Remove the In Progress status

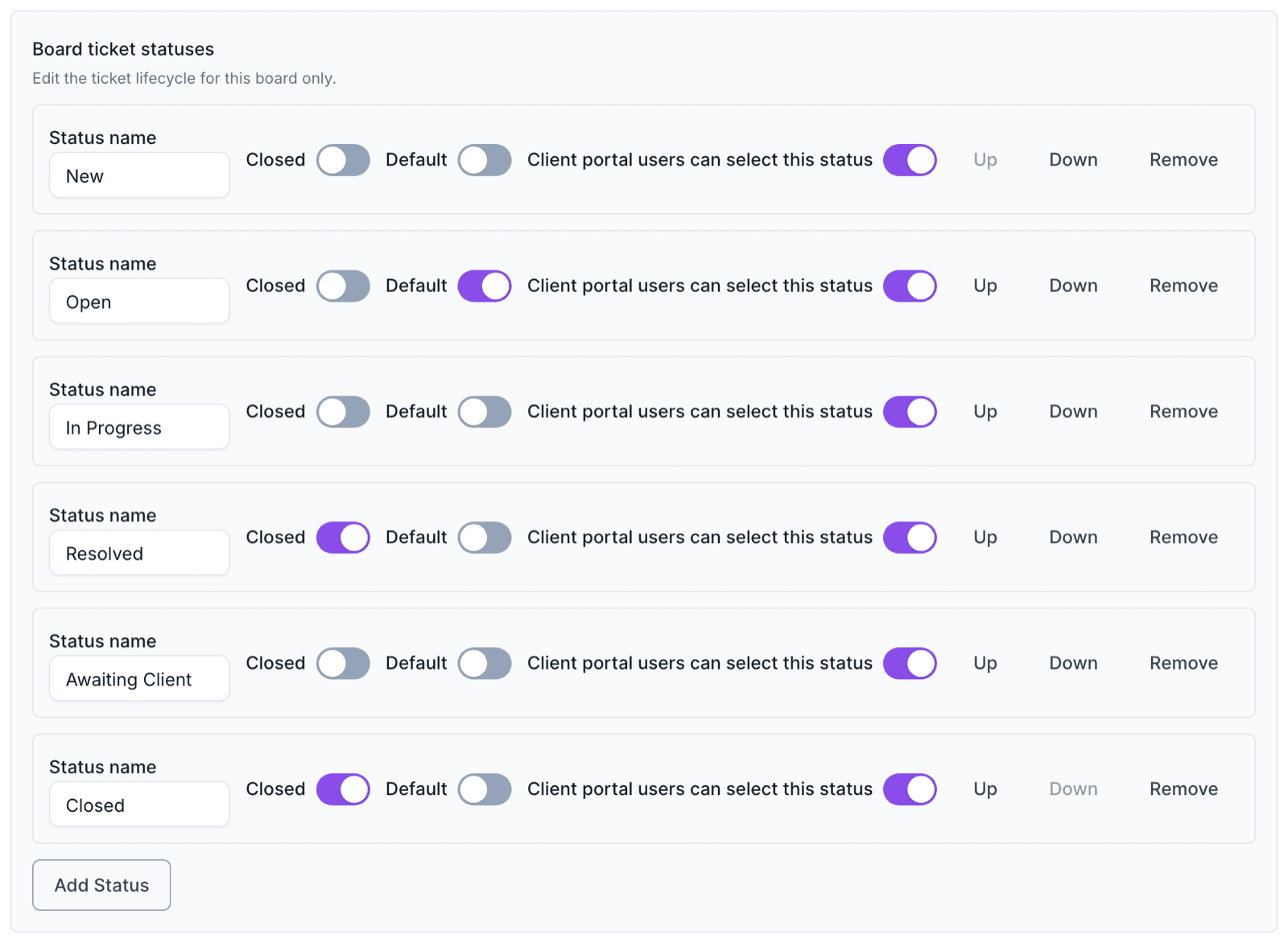click(x=1183, y=411)
